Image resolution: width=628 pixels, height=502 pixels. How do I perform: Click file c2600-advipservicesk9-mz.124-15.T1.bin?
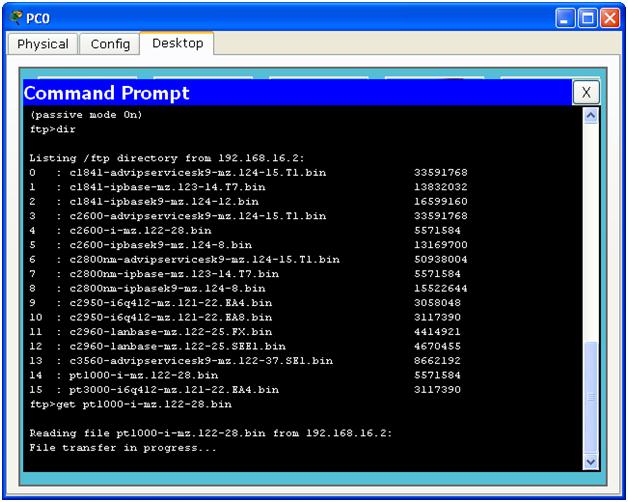[x=197, y=216]
